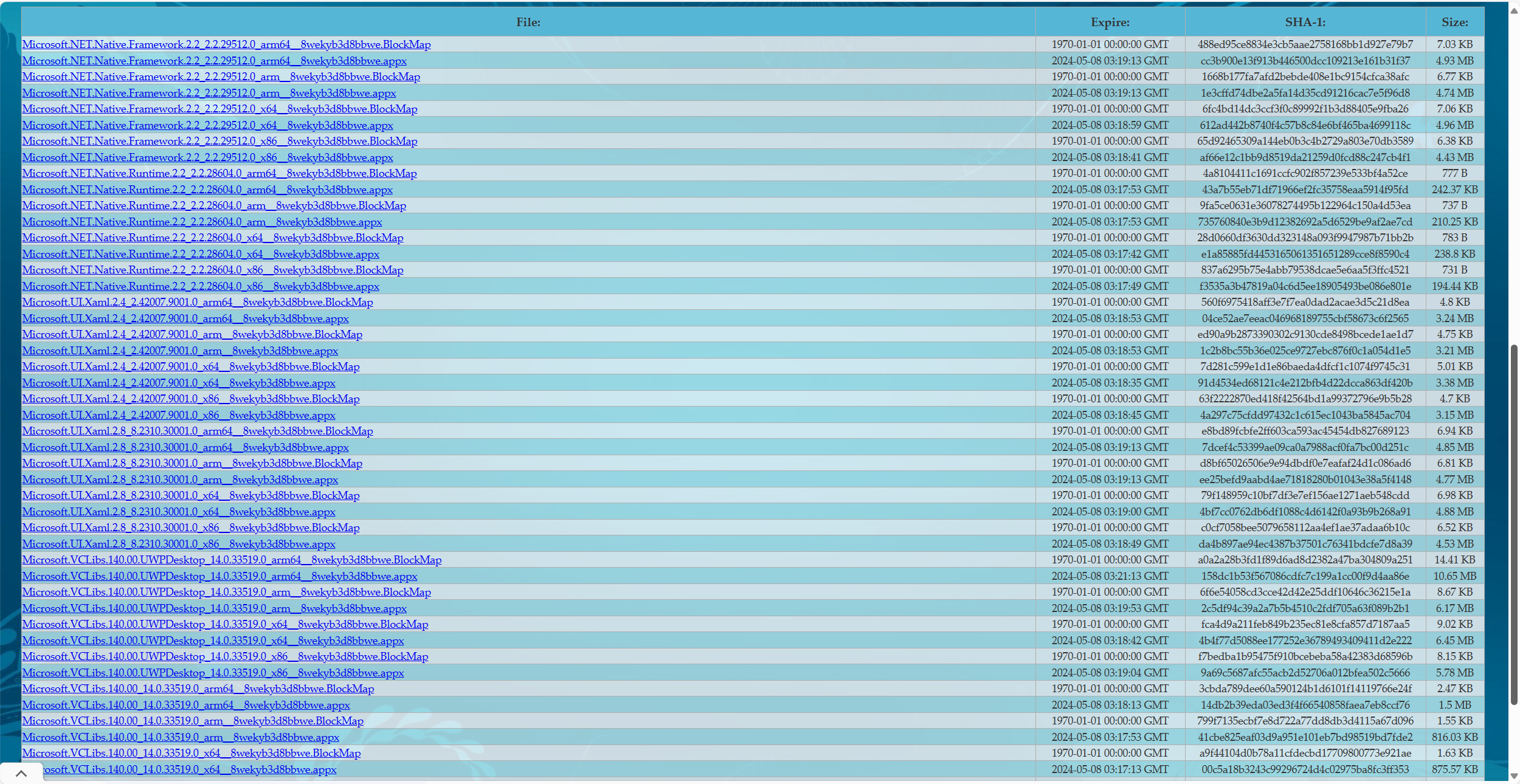This screenshot has height=784, width=1520.
Task: Click the SHA-1 column header
Action: click(x=1305, y=22)
